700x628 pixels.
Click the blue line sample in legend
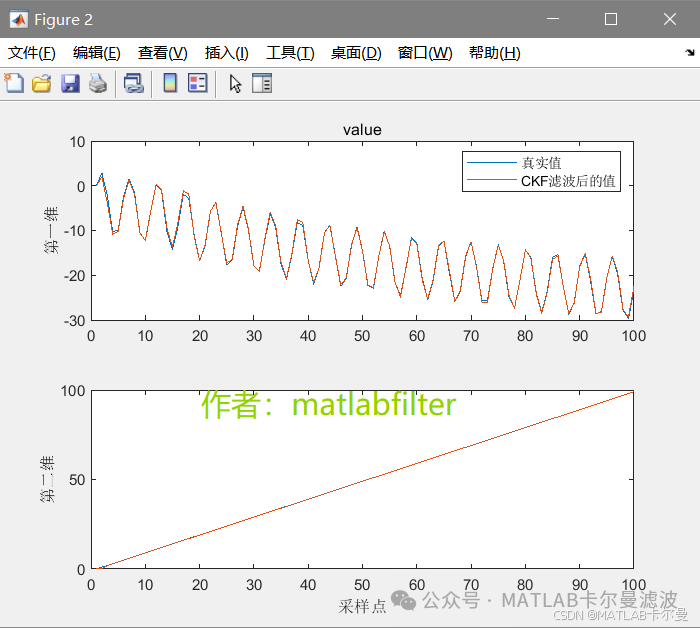coord(492,162)
